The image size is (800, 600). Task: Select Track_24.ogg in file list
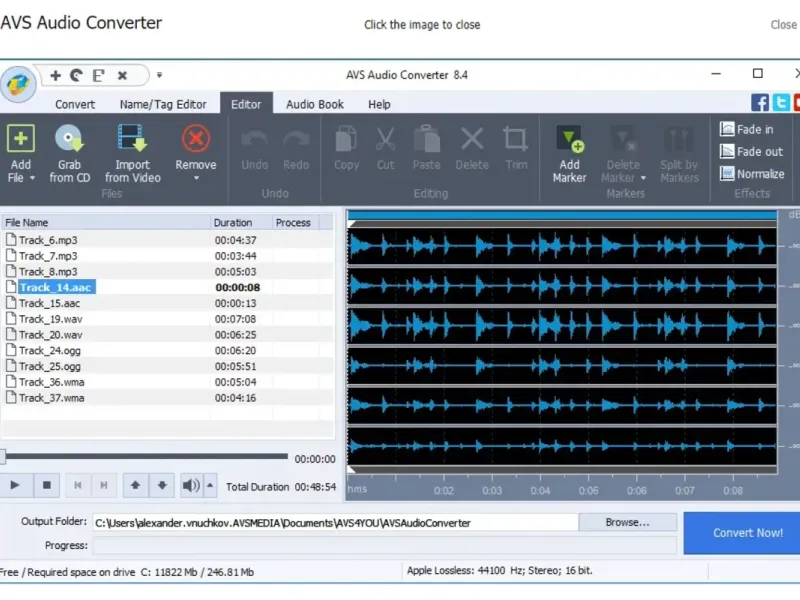[168, 351]
